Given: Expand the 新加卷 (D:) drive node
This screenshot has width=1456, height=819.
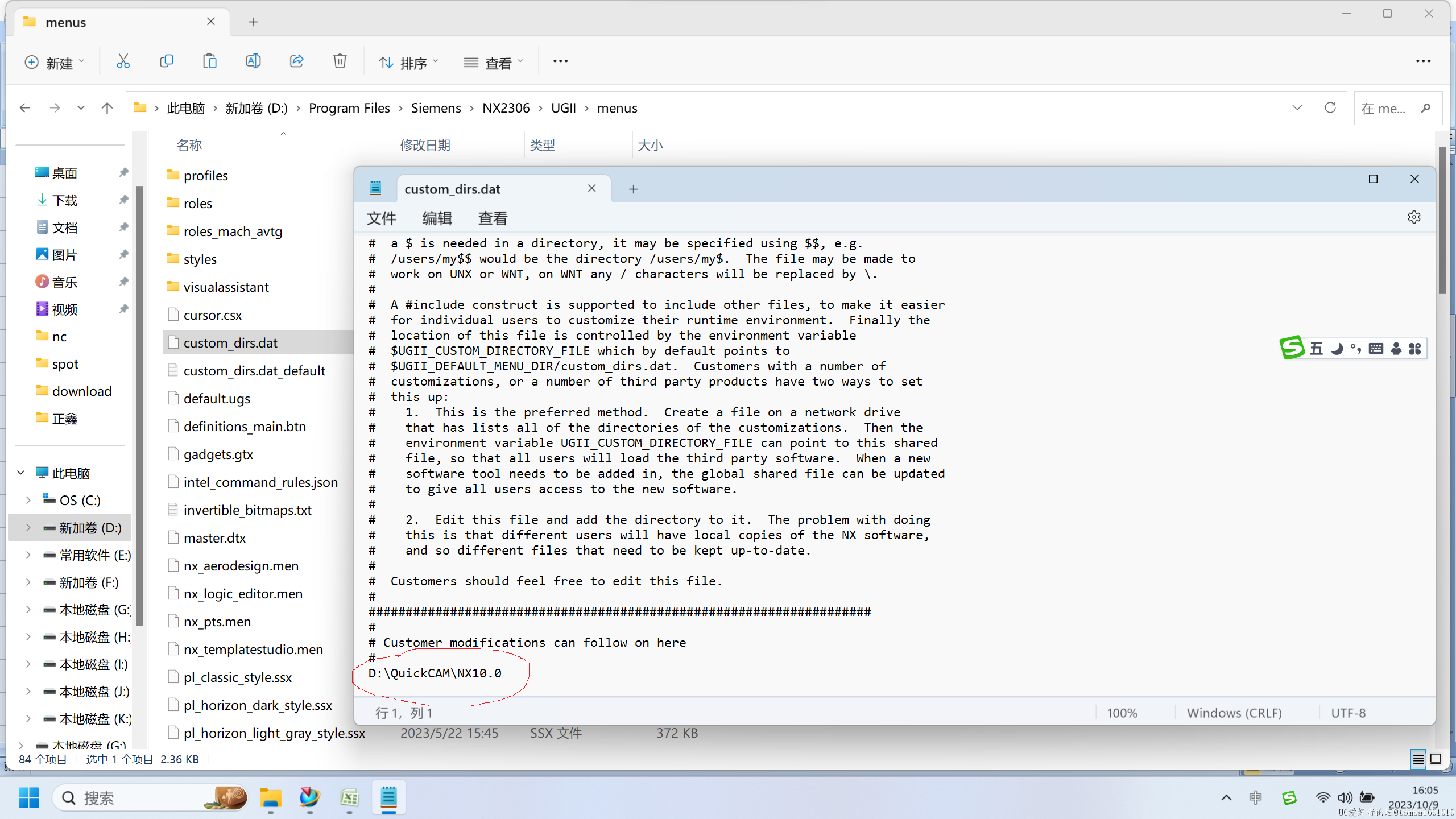Looking at the screenshot, I should click(x=28, y=527).
